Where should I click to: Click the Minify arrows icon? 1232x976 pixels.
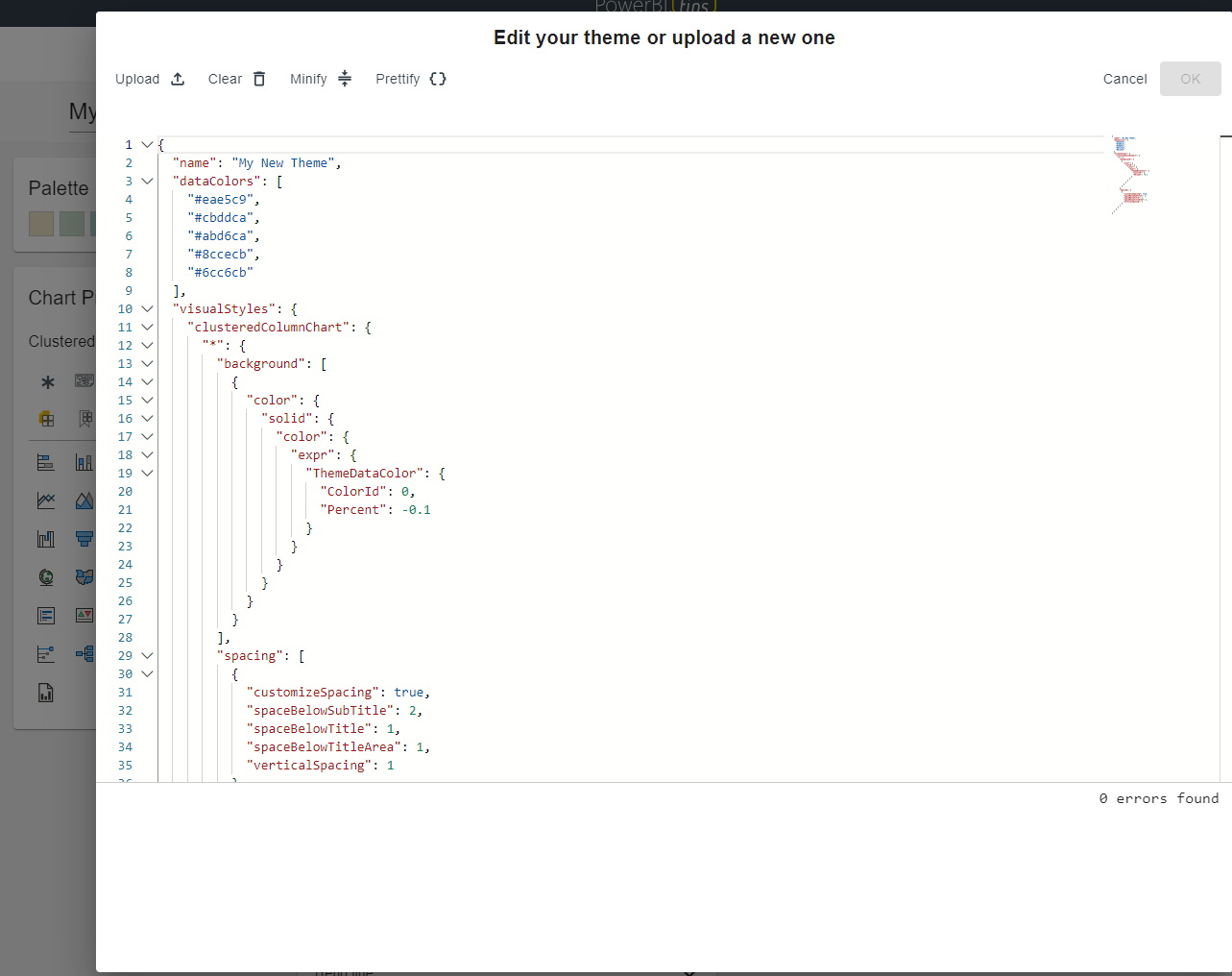pos(344,78)
